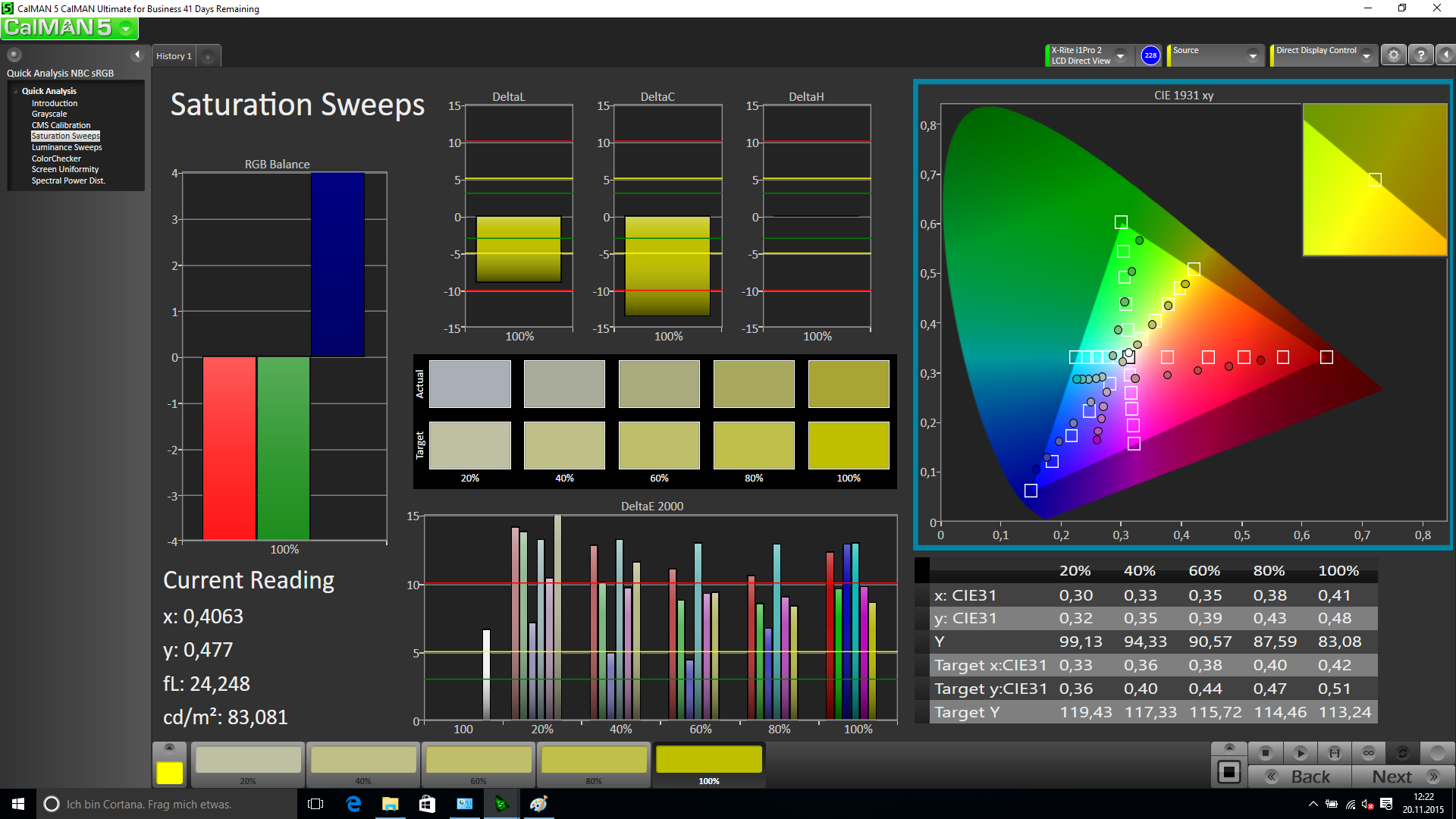Open the ColorChecker page
The width and height of the screenshot is (1456, 819).
point(56,158)
